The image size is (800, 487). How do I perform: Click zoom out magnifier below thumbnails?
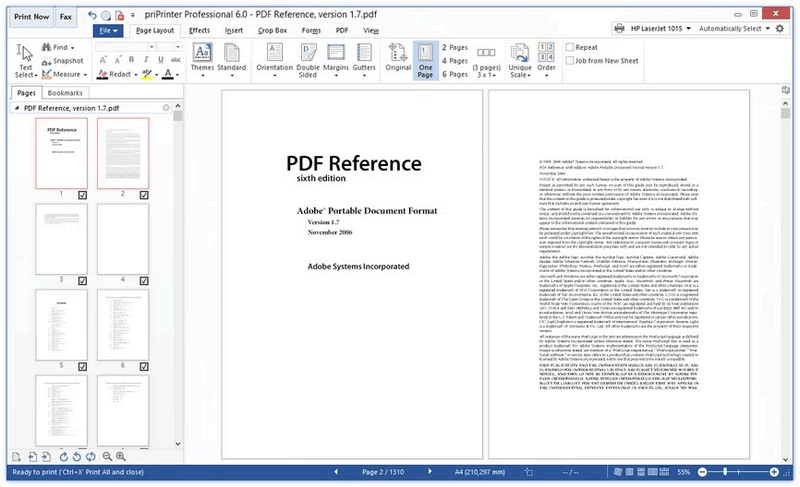coord(107,456)
